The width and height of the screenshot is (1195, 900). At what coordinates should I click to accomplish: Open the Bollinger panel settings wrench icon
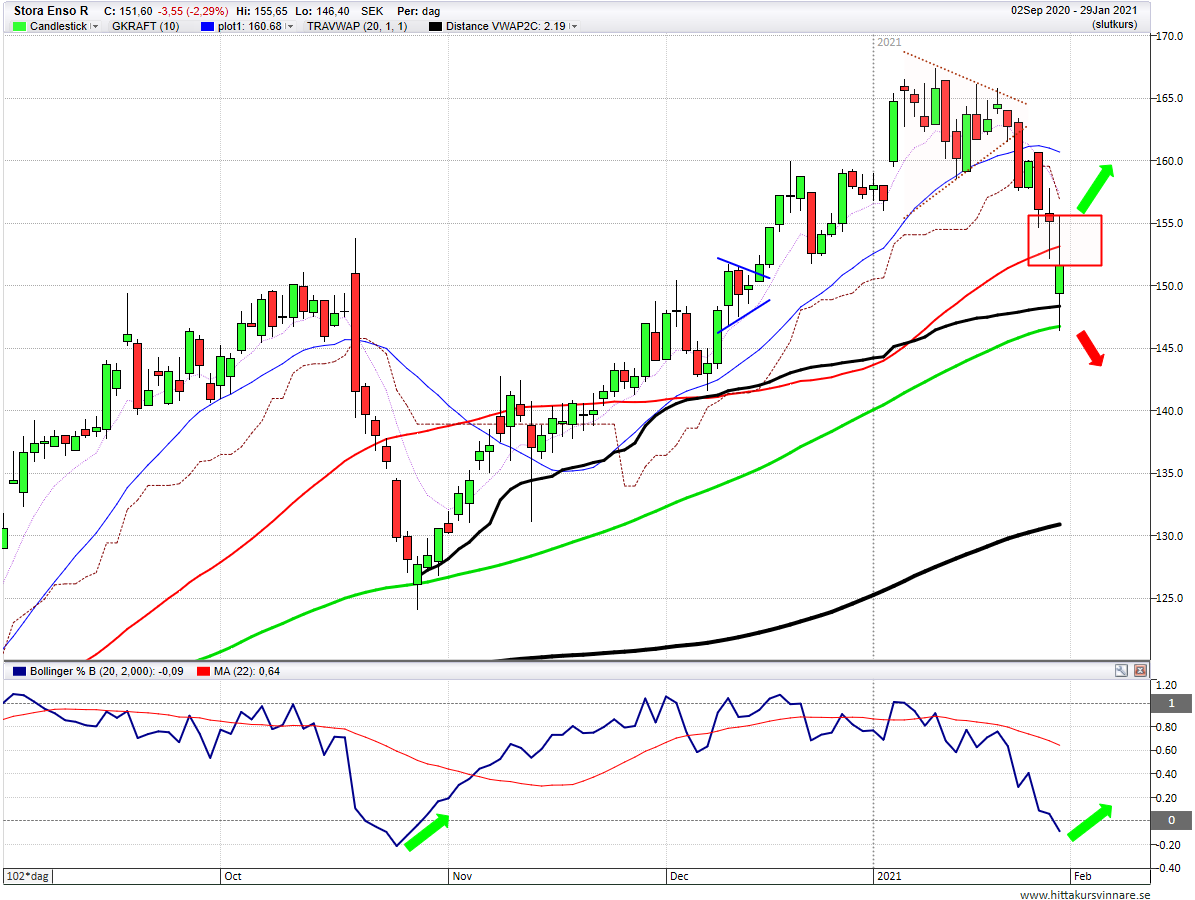1120,671
